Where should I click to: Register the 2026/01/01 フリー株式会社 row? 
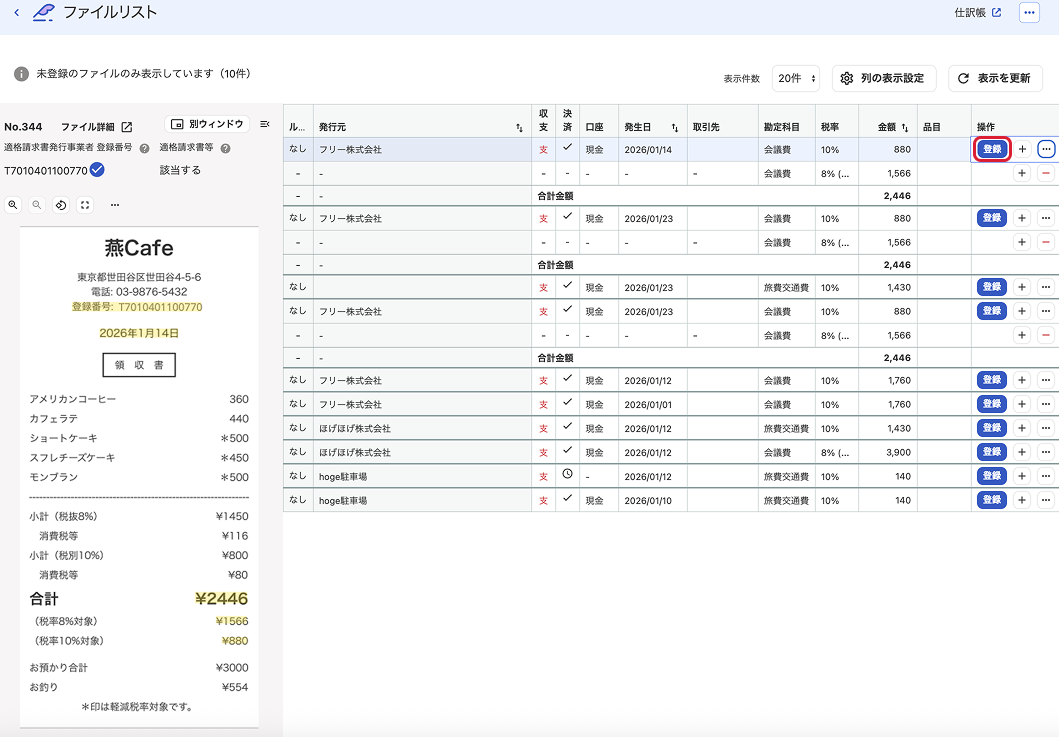point(992,404)
